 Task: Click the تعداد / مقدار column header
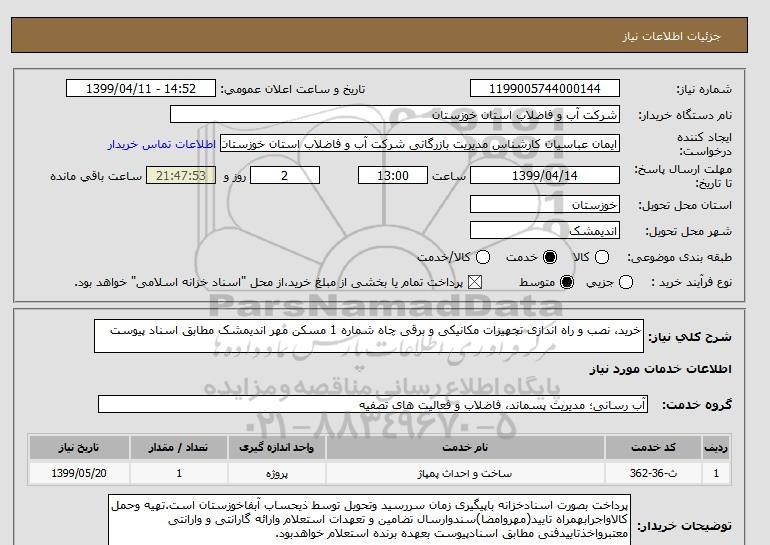179,447
